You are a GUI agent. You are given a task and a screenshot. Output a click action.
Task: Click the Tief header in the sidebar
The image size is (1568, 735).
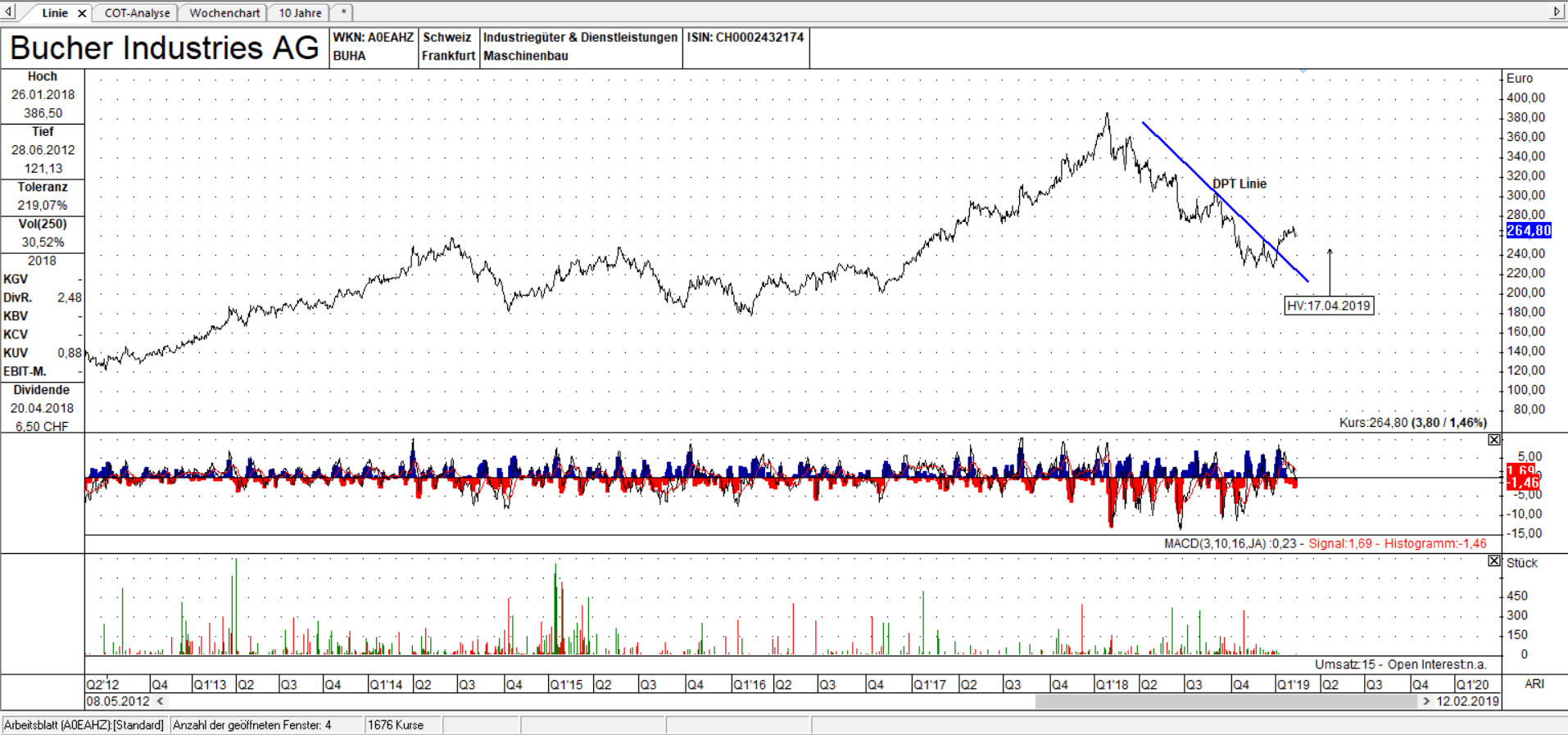tap(43, 131)
